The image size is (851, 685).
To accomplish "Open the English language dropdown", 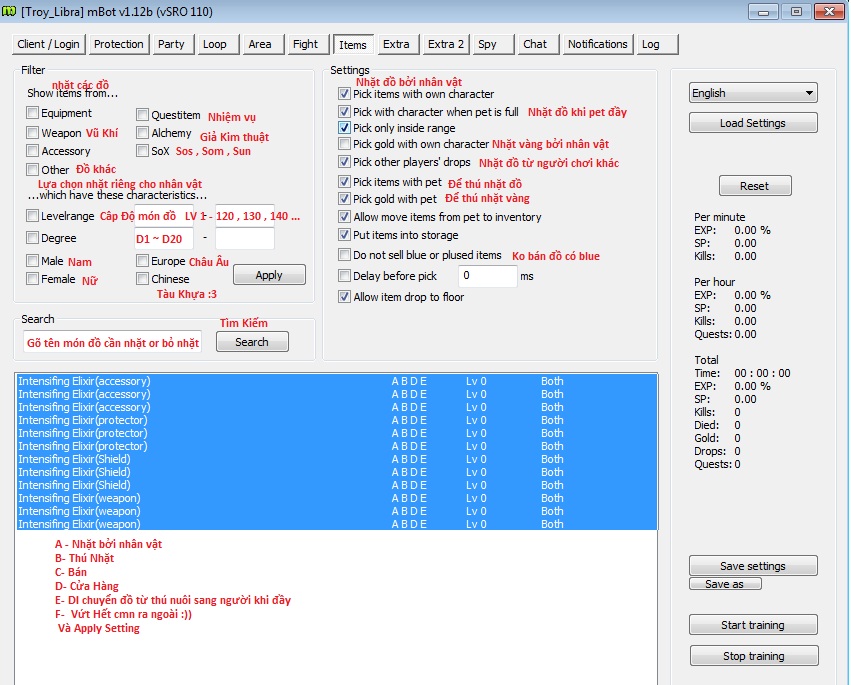I will click(x=753, y=93).
